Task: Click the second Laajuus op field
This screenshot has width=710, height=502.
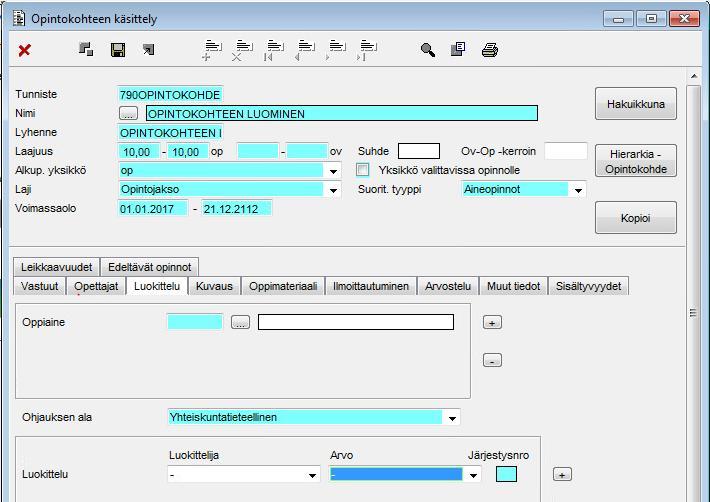Action: 188,152
